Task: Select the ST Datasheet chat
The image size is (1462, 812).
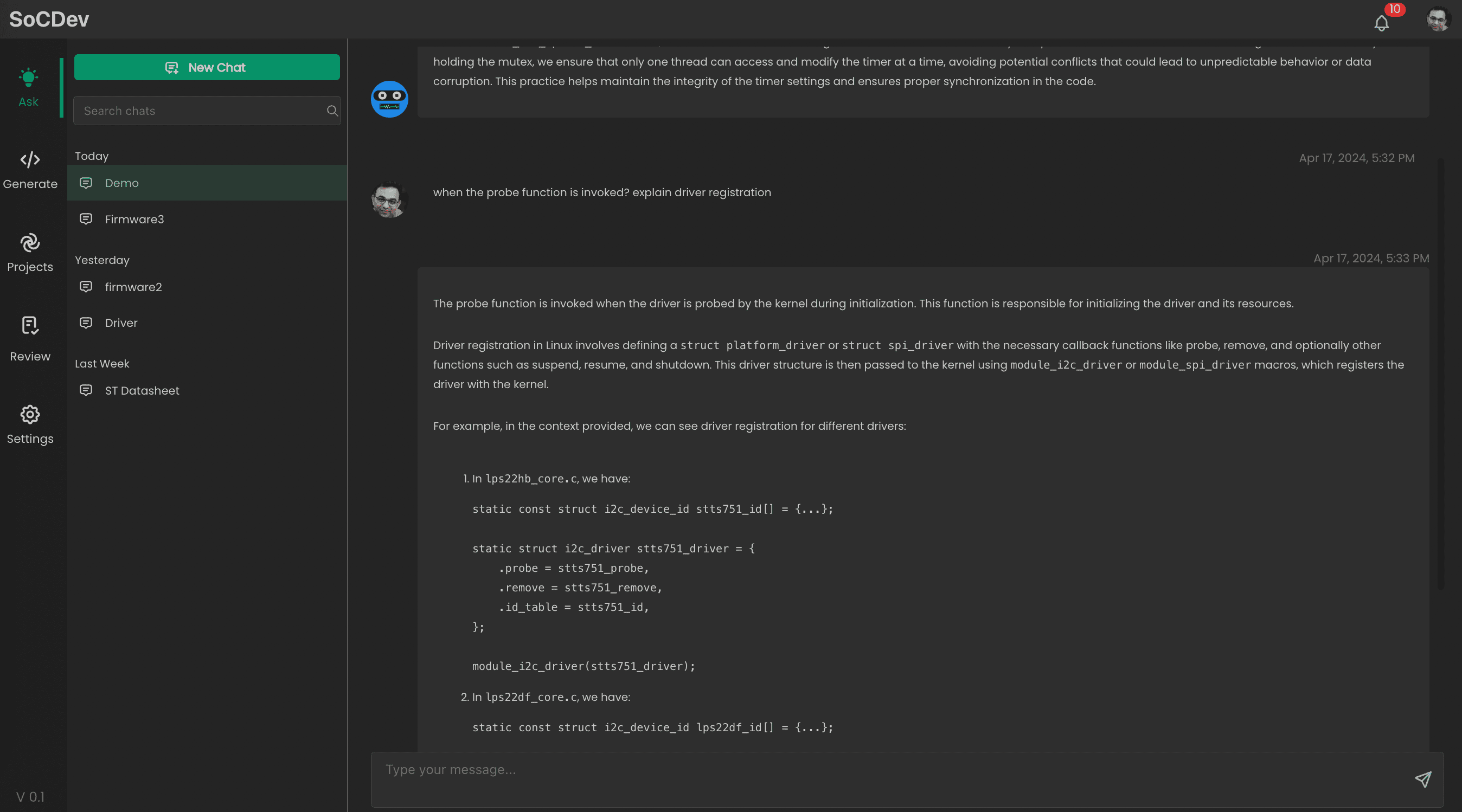Action: point(142,390)
